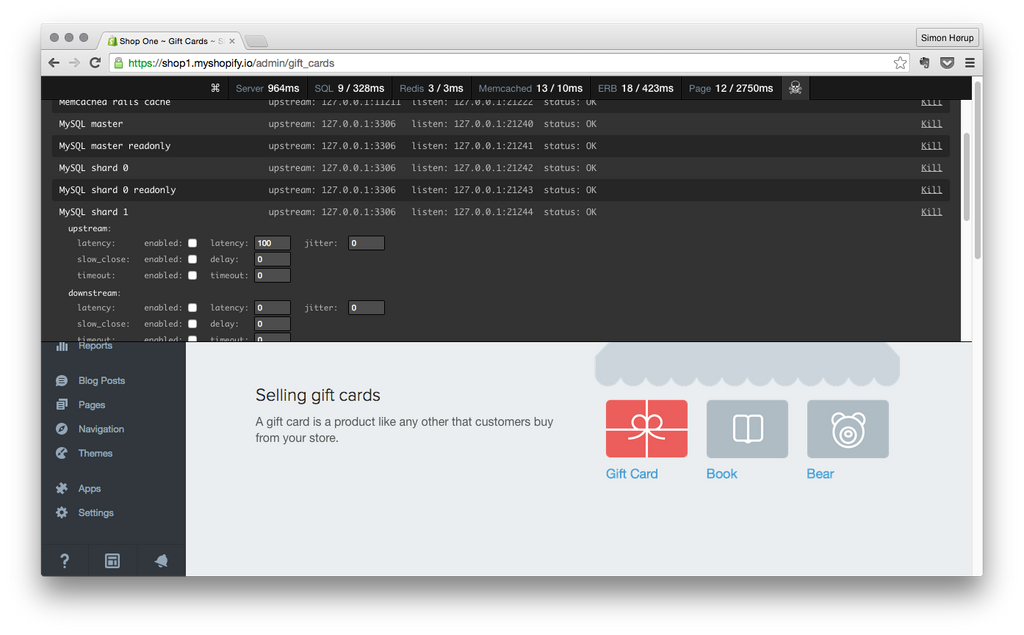Viewport: 1024px width, 635px height.
Task: Click the Bear product icon
Action: pyautogui.click(x=847, y=429)
